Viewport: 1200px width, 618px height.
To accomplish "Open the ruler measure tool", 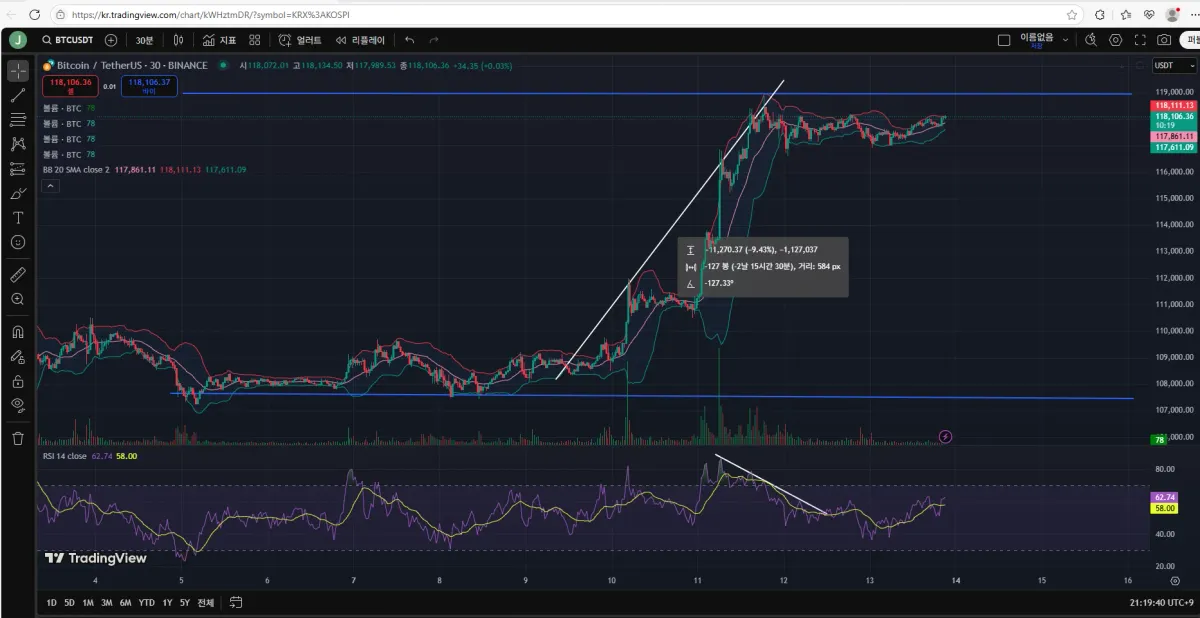I will (18, 274).
